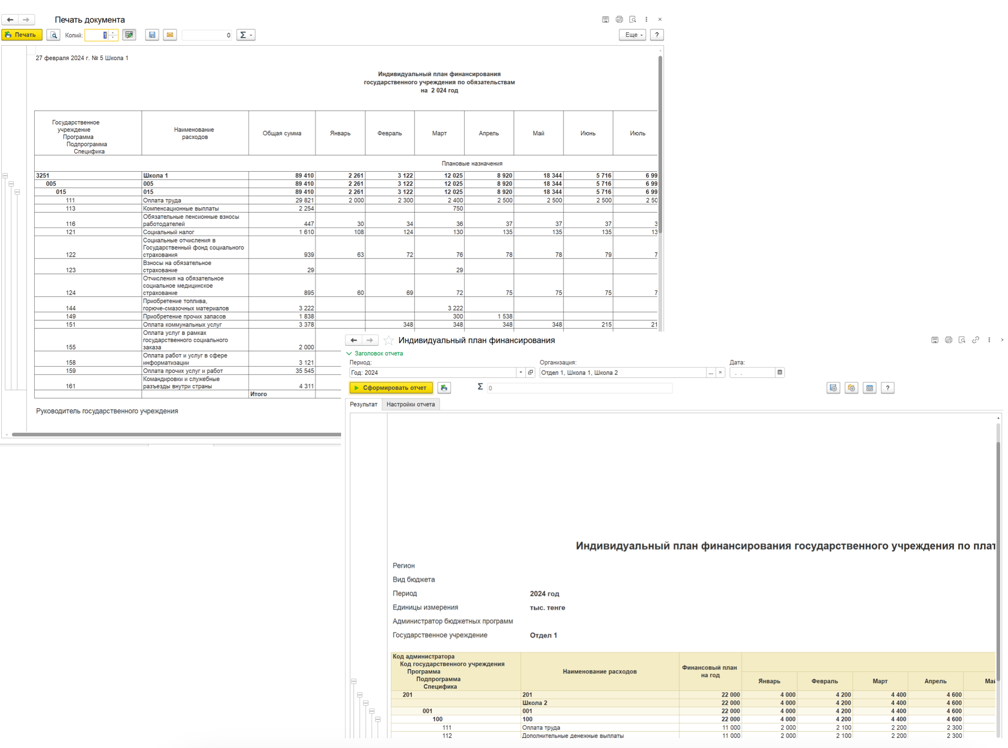Collapse group 005 in print document outline

(x=11, y=184)
